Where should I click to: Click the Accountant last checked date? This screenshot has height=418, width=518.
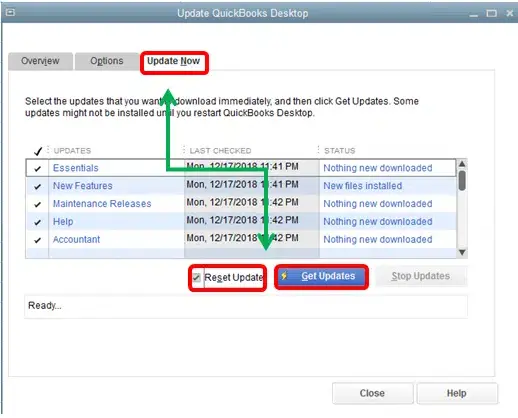tap(242, 238)
